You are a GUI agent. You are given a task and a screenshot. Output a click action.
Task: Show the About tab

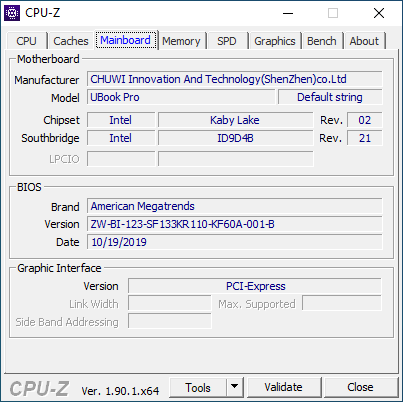coord(364,41)
